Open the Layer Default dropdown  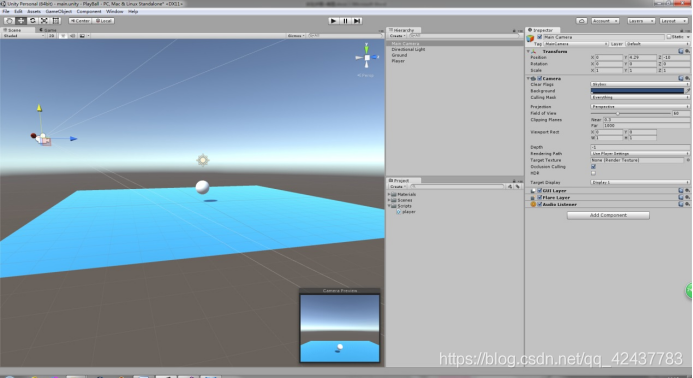tap(658, 44)
